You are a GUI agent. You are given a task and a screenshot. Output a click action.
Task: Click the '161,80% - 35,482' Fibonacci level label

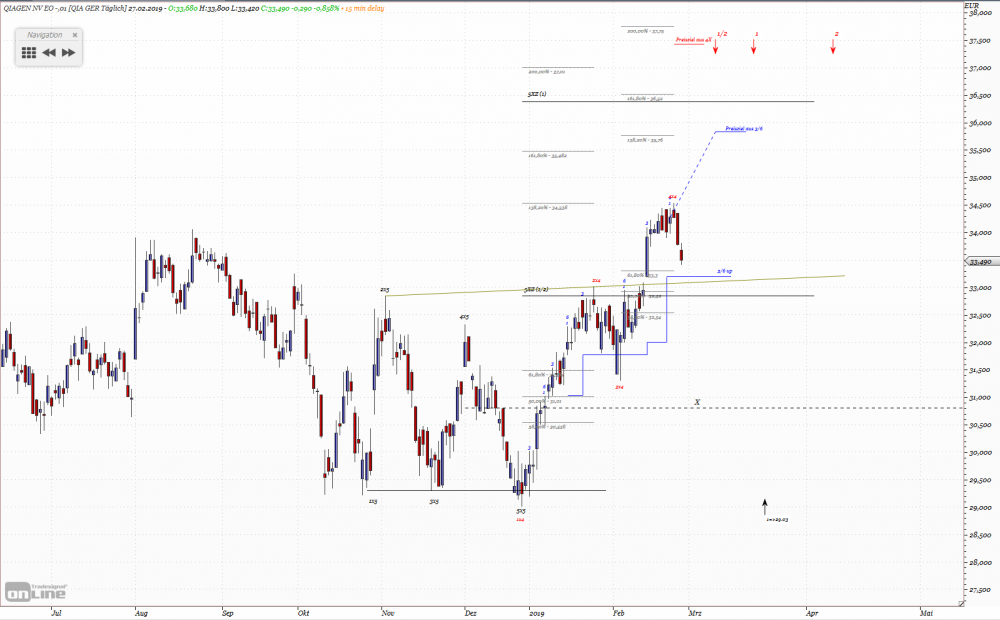coord(547,155)
